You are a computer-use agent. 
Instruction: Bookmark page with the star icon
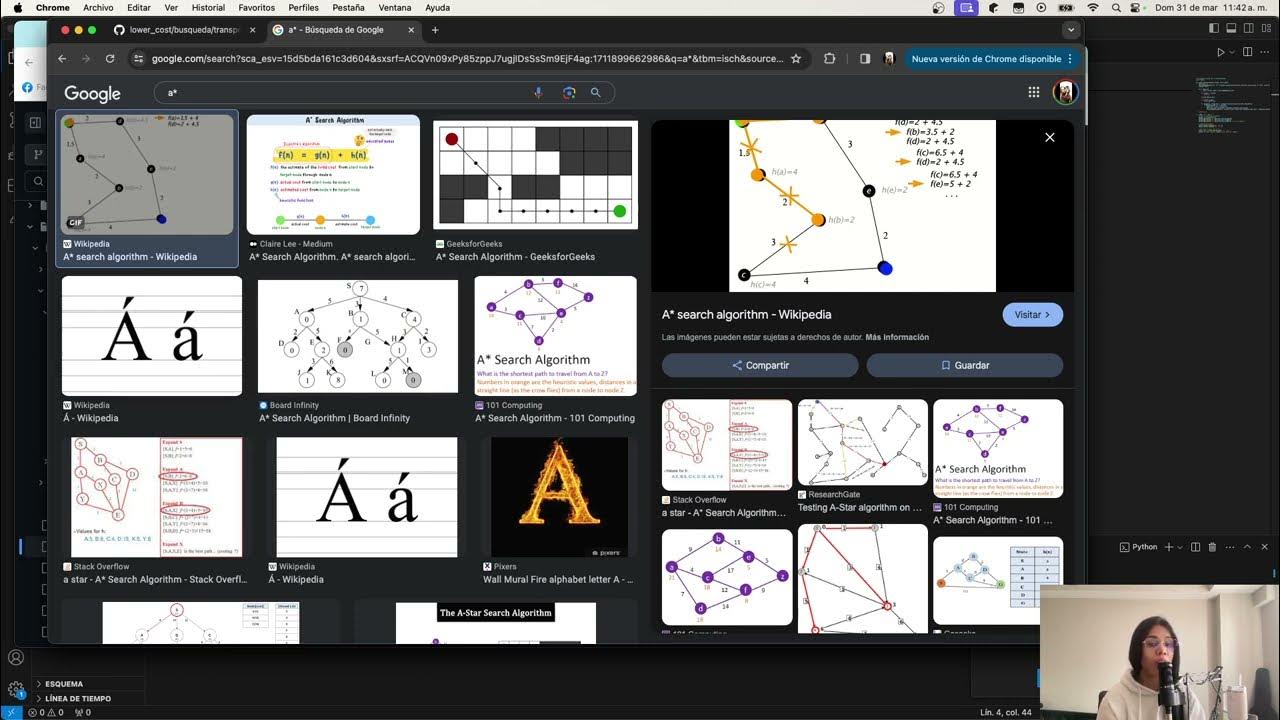coord(796,59)
